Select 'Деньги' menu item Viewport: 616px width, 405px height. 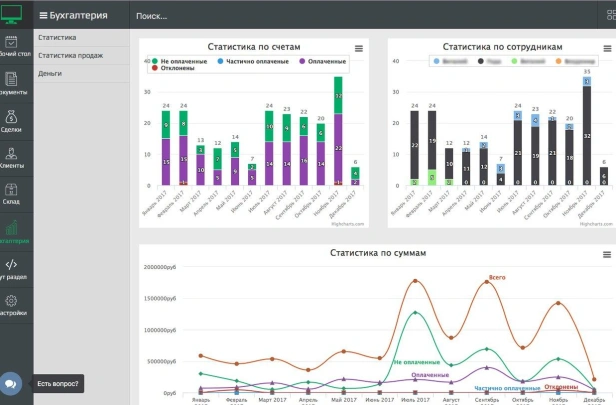[x=50, y=73]
